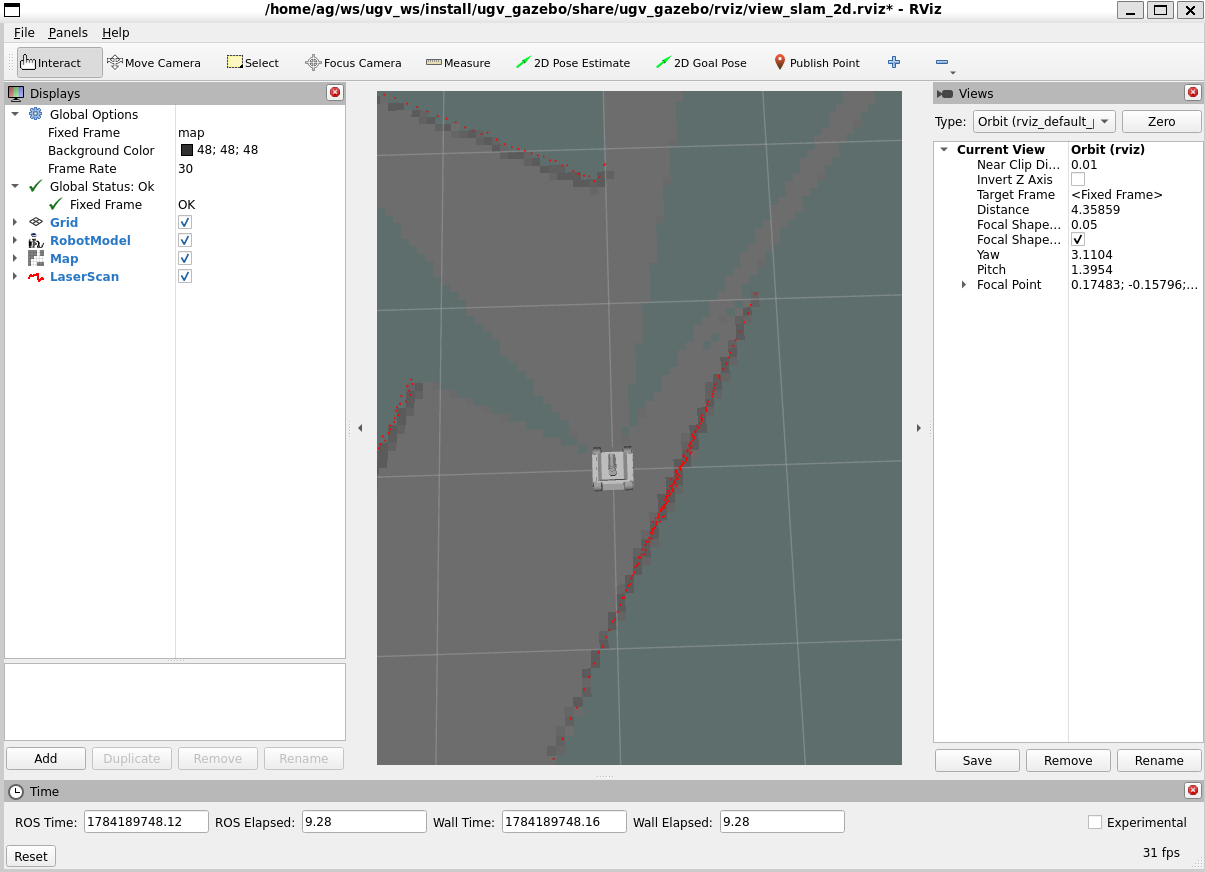Toggle the Map display checkbox

pos(185,258)
